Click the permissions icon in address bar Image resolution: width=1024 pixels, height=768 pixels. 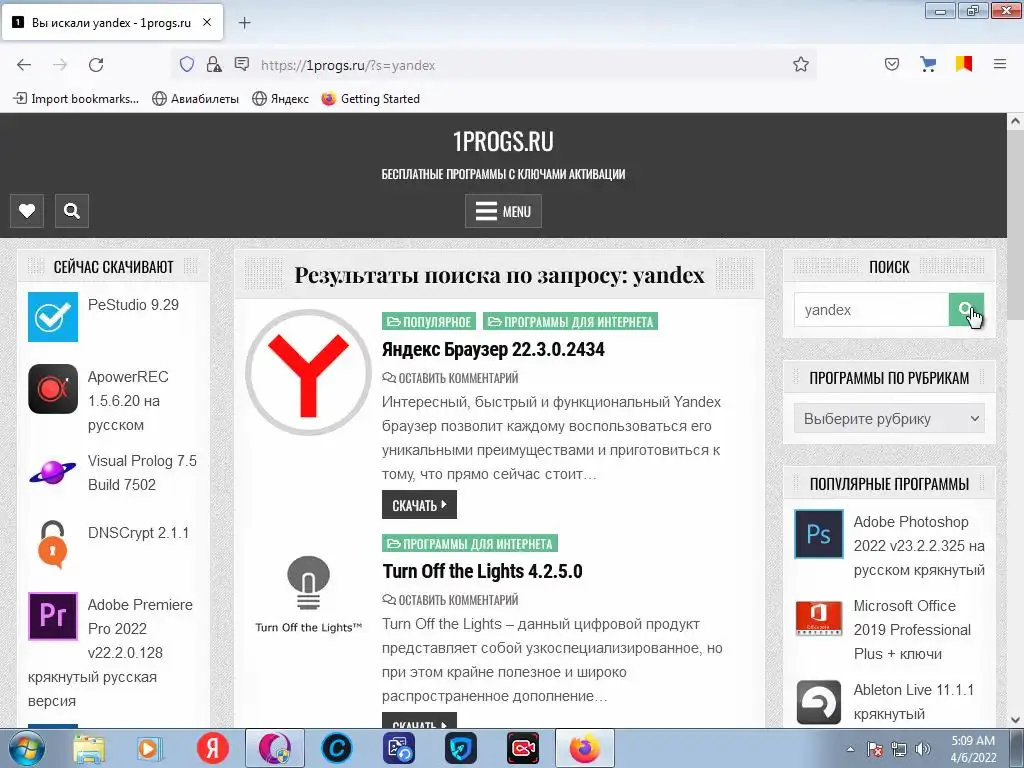(242, 64)
